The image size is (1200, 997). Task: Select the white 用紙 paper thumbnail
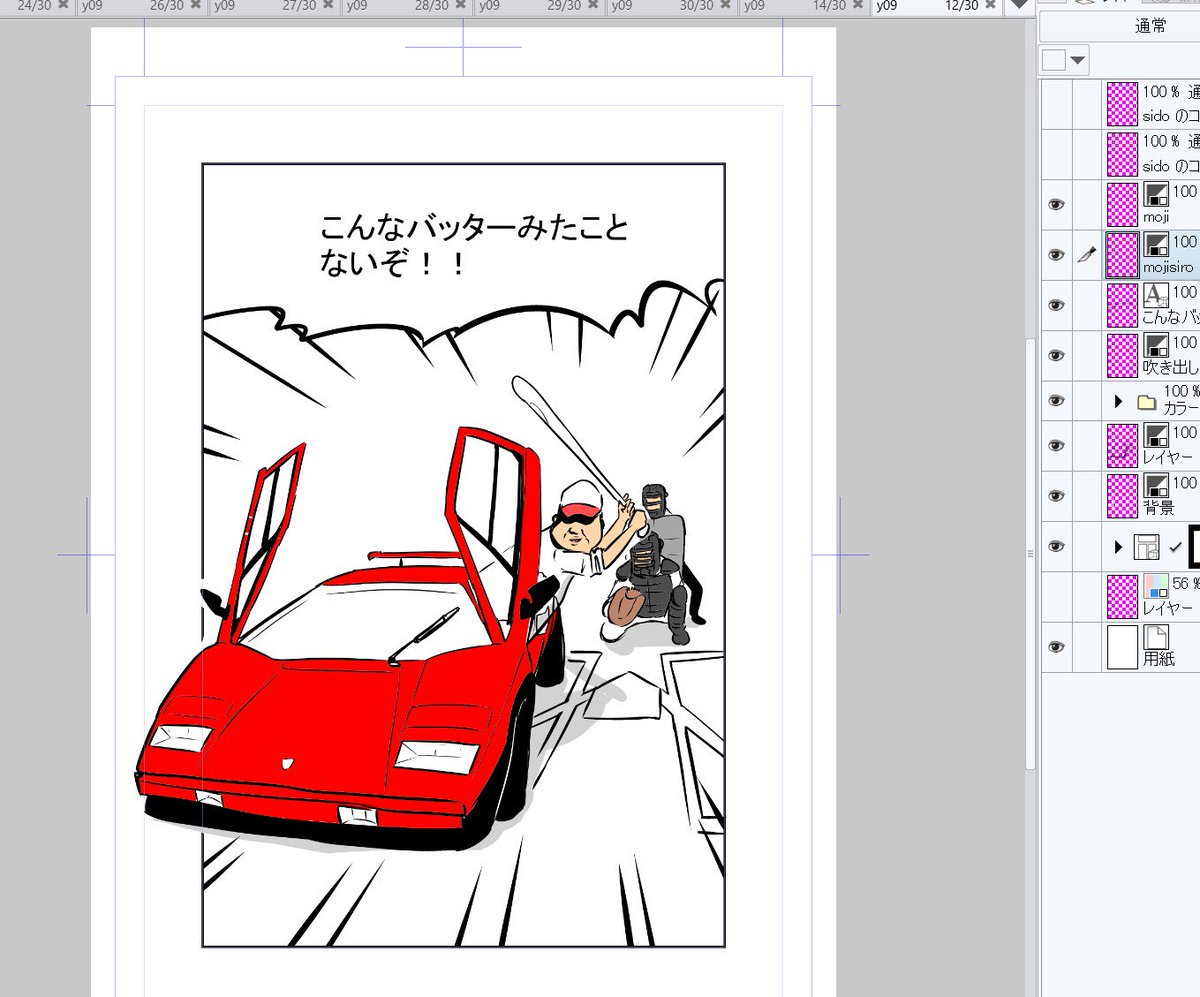(1123, 647)
